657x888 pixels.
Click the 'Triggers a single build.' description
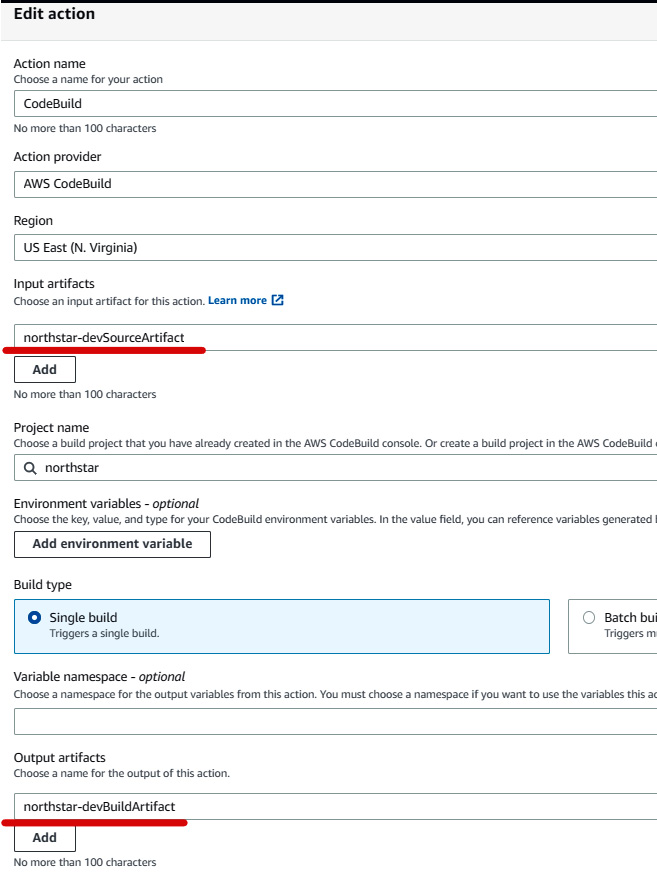[x=104, y=633]
